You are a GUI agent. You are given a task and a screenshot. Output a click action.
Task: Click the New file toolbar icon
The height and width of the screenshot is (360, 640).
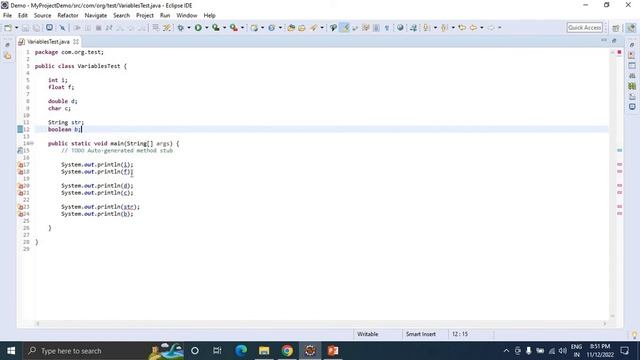(x=8, y=28)
